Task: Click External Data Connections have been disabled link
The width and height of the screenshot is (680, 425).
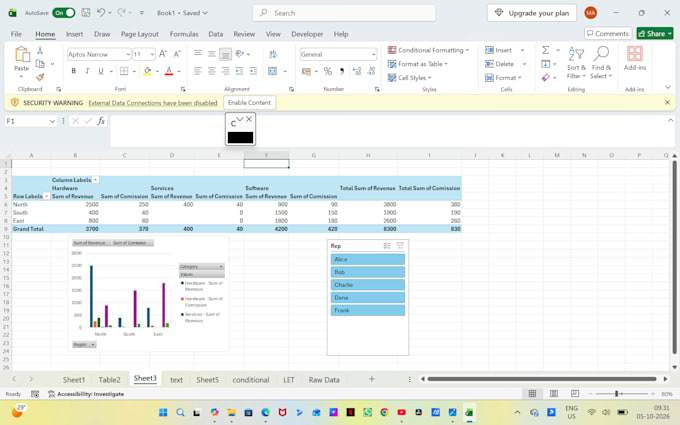Action: [153, 103]
